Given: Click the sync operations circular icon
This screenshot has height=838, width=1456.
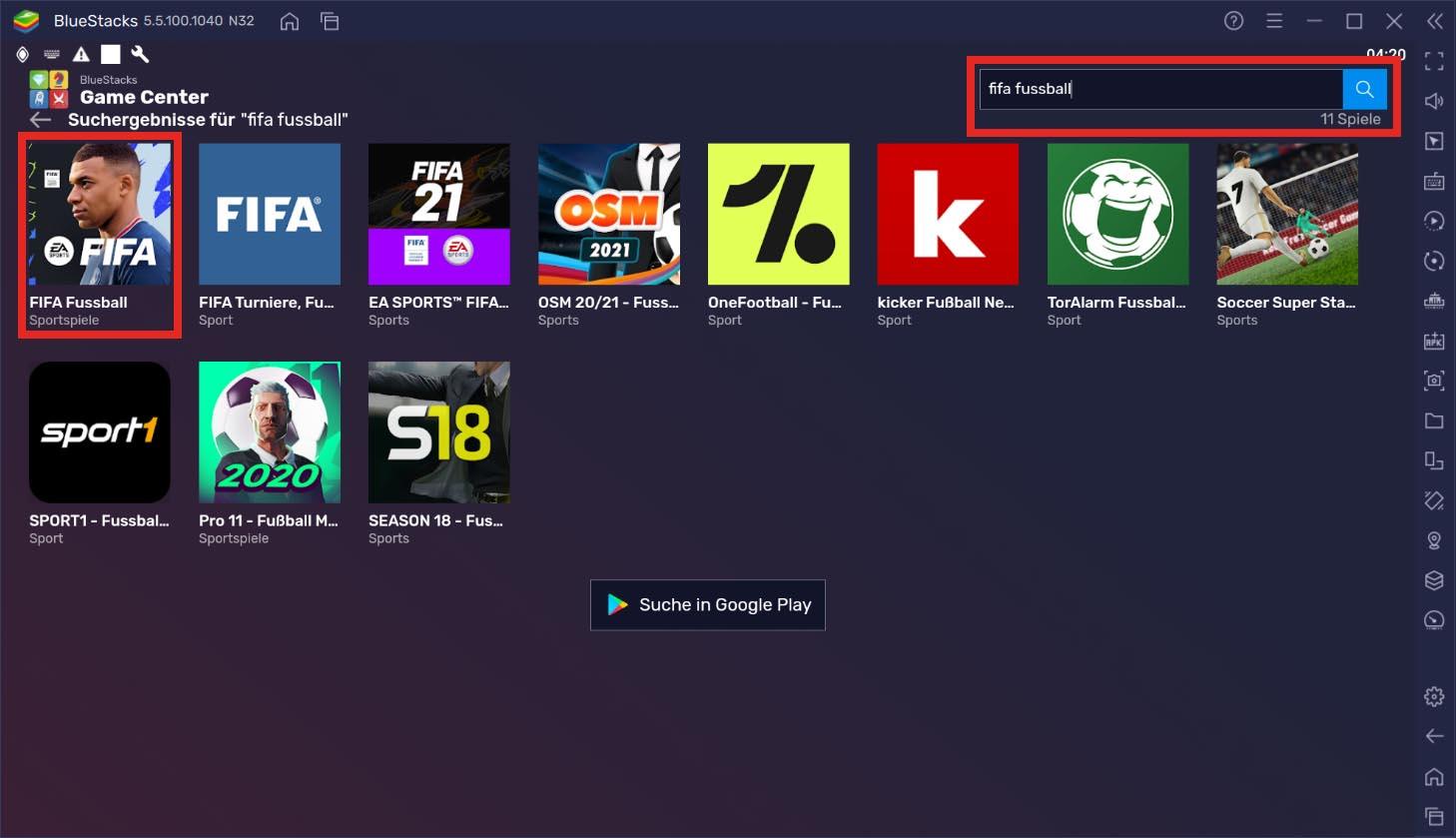Looking at the screenshot, I should coord(1434,261).
